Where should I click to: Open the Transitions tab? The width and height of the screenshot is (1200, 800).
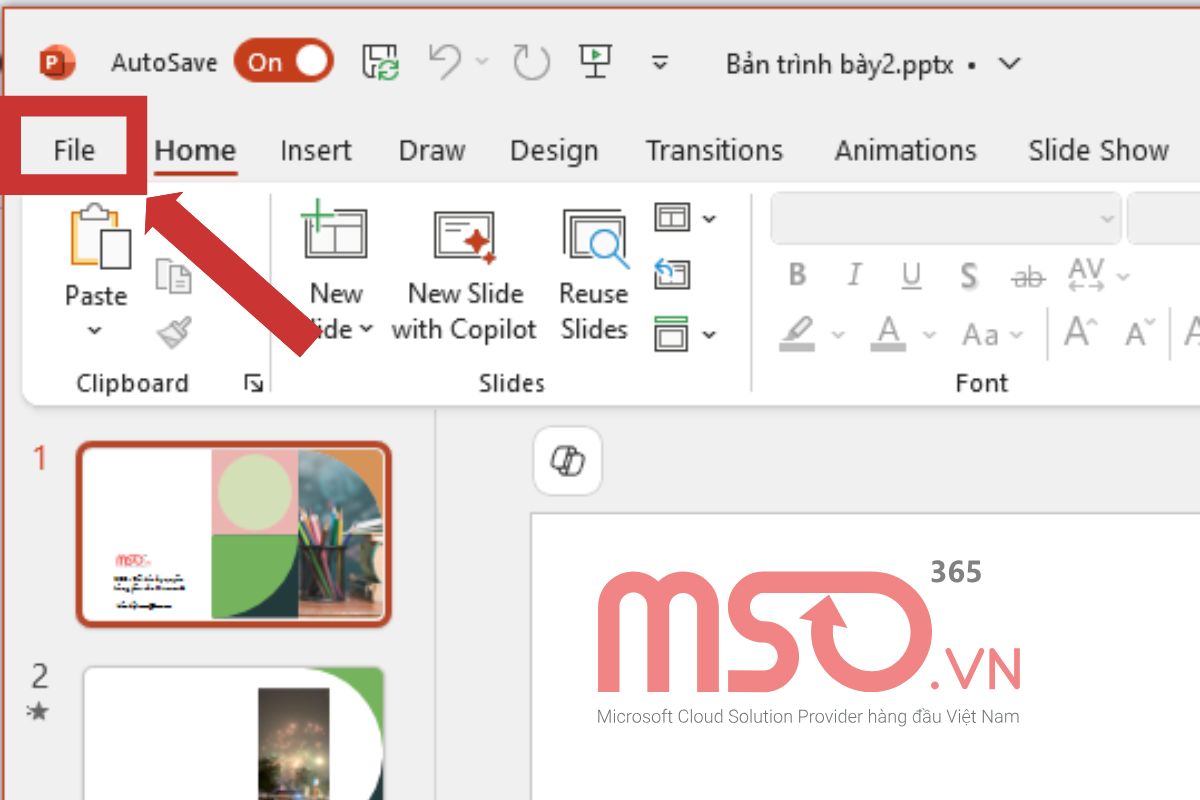[714, 151]
